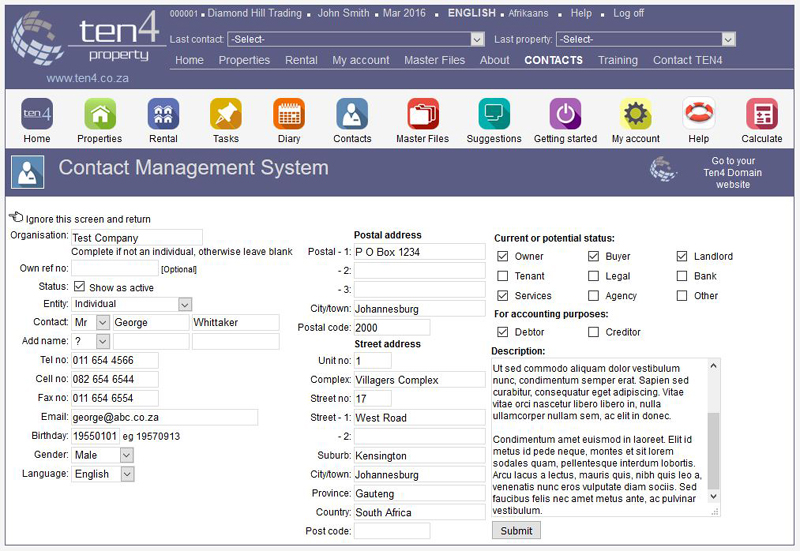
Task: Click the Log off link
Action: tap(629, 13)
